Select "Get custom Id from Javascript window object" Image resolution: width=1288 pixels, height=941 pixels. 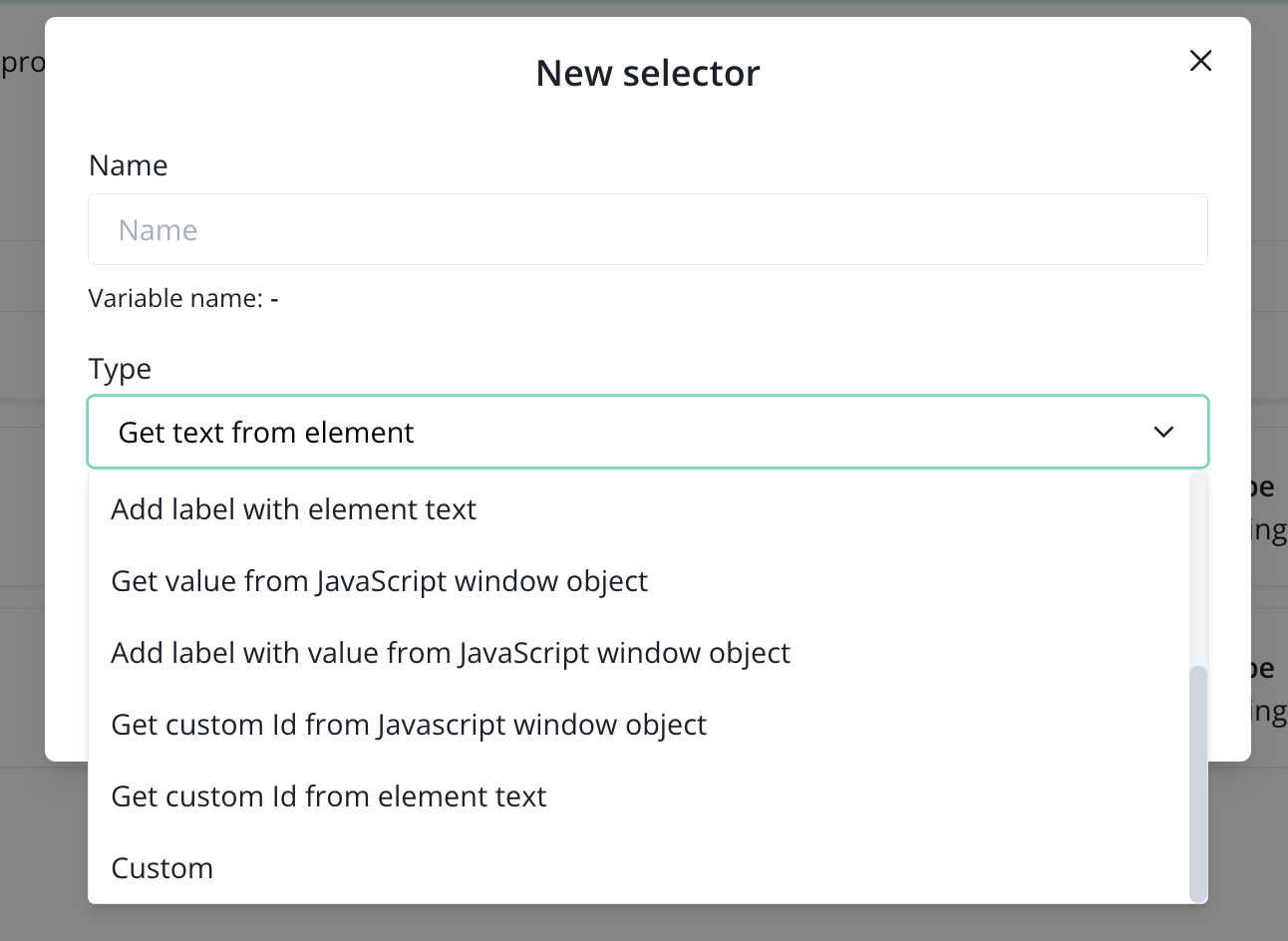(409, 725)
